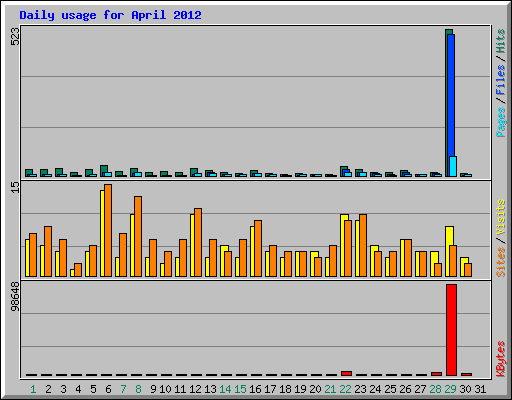Select the tall red KBytes bar for day 29
Screen dimensions: 512x400
(x=451, y=330)
